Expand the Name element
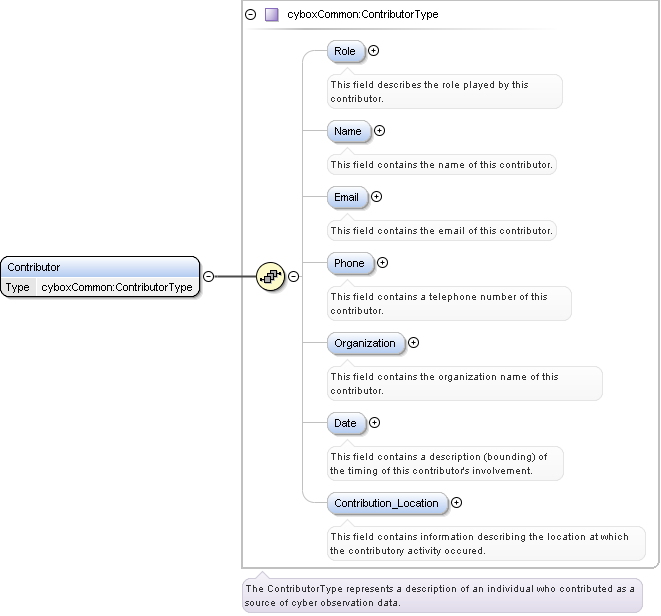The height and width of the screenshot is (616, 661). [379, 130]
